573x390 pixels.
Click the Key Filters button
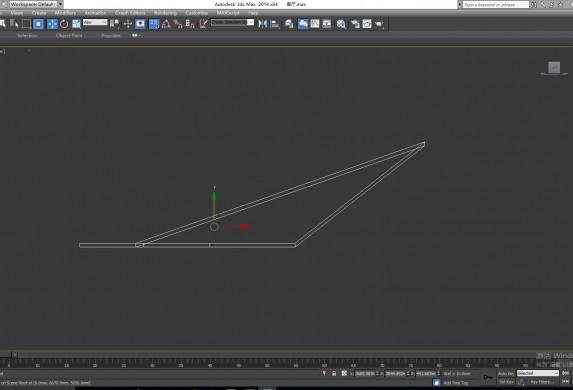pyautogui.click(x=542, y=382)
